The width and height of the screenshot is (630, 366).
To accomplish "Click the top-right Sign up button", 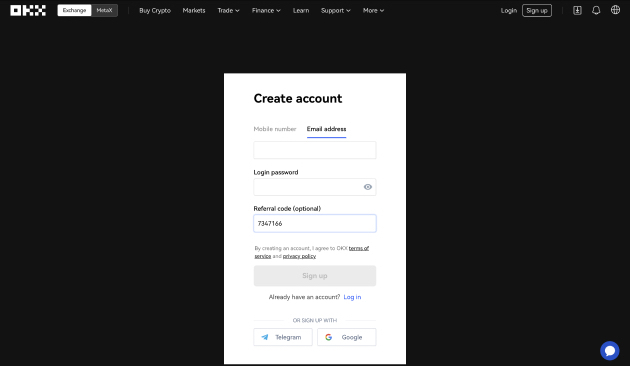I will click(x=537, y=10).
